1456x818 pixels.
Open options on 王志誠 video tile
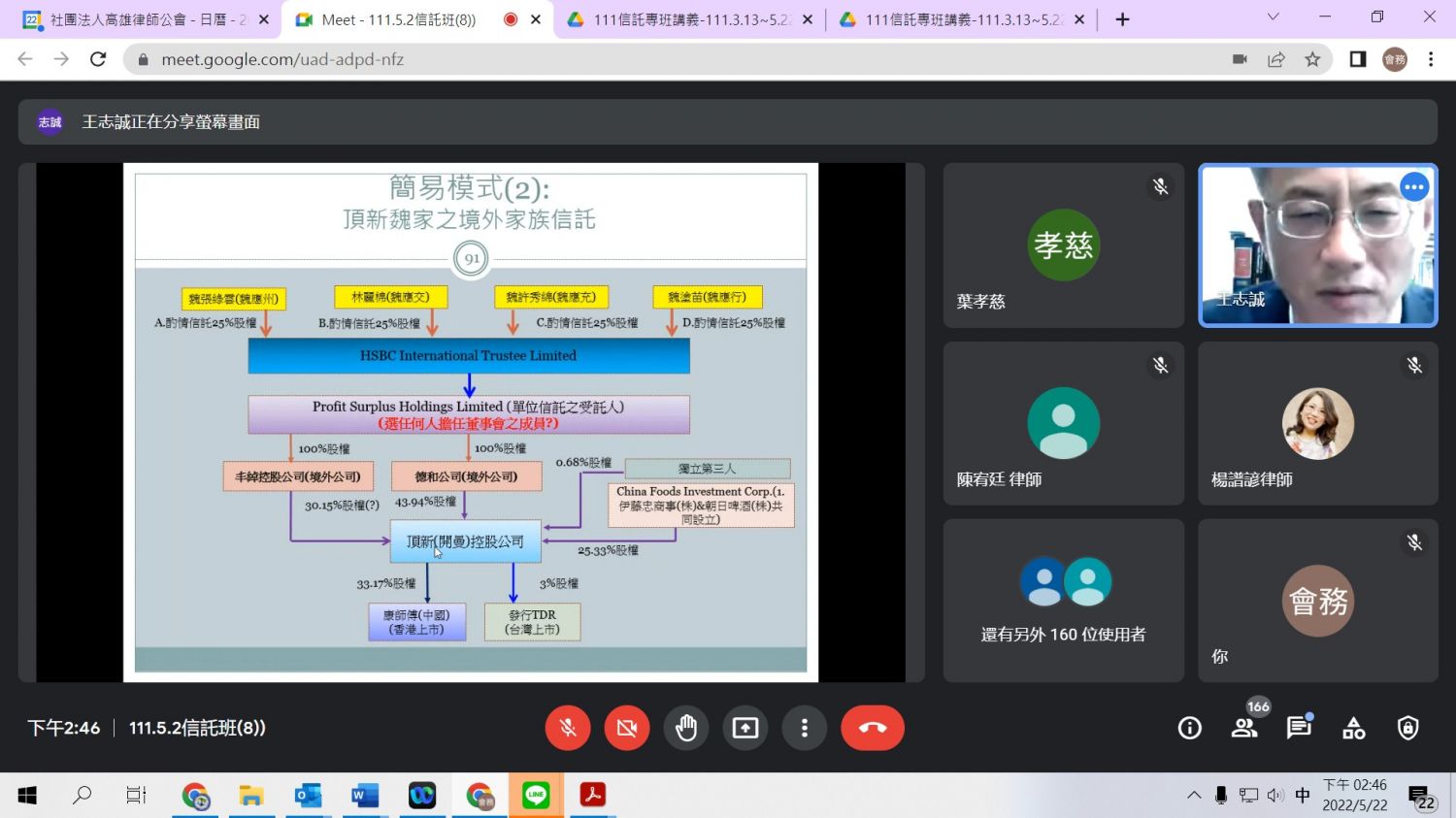pos(1414,186)
